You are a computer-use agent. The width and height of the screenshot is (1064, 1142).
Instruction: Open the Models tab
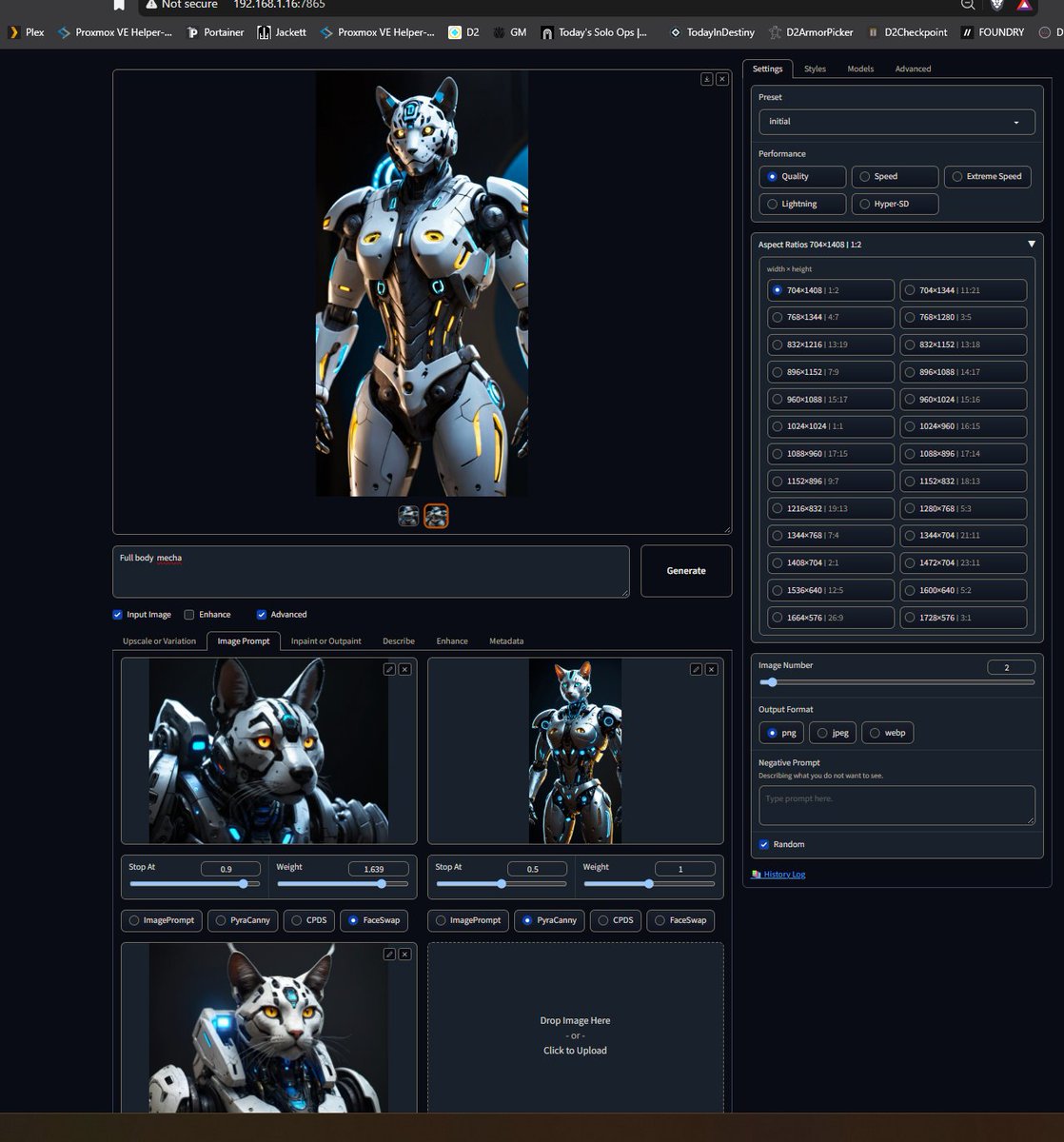pos(860,69)
